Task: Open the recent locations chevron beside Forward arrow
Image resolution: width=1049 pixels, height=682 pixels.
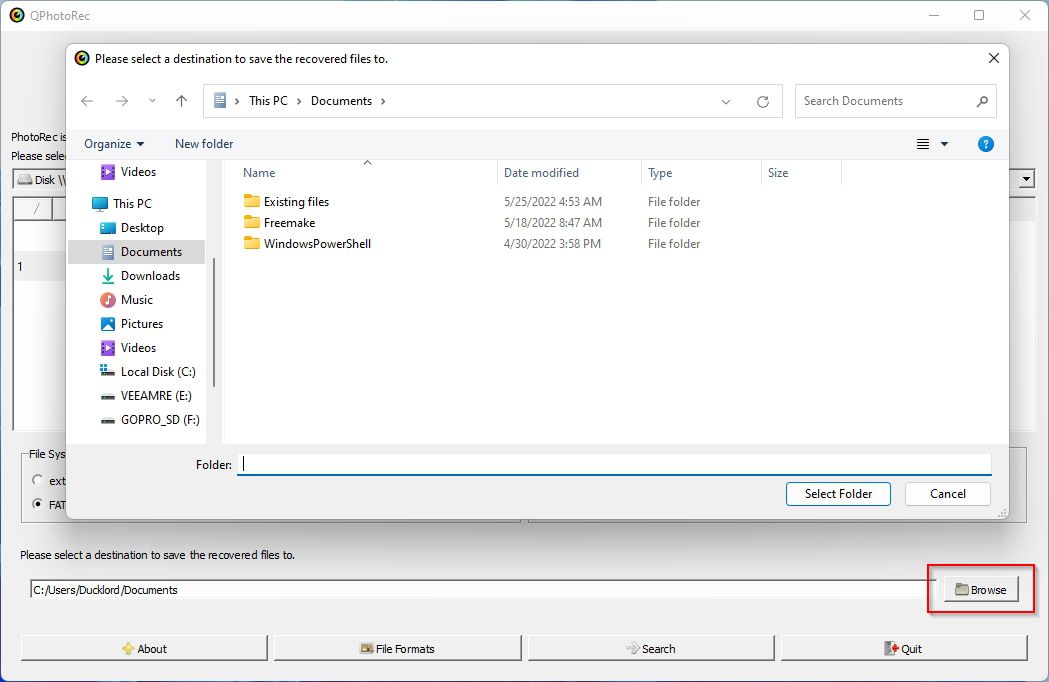Action: (x=153, y=101)
